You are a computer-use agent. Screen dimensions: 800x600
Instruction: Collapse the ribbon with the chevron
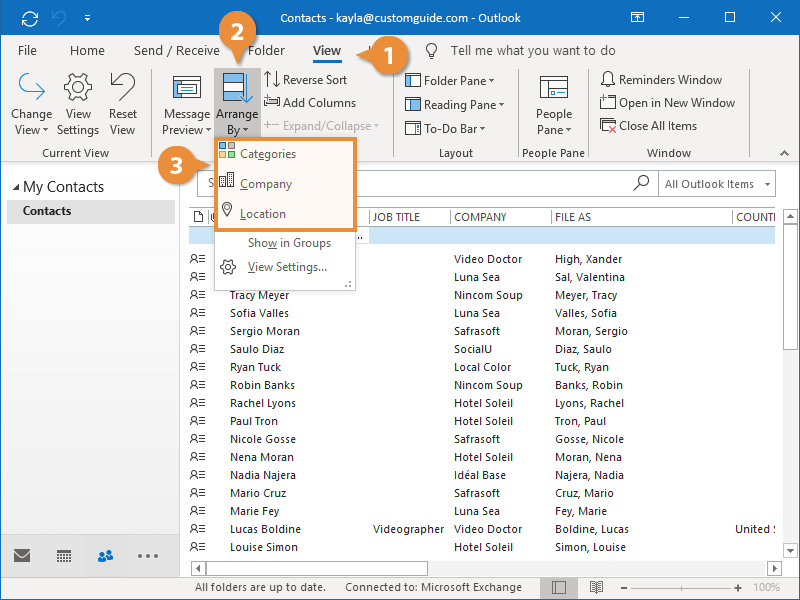point(784,153)
